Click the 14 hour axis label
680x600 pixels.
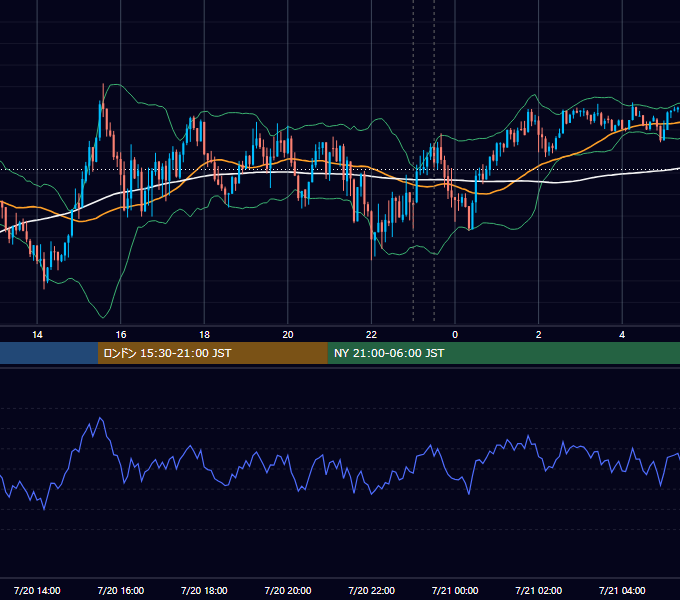37,335
